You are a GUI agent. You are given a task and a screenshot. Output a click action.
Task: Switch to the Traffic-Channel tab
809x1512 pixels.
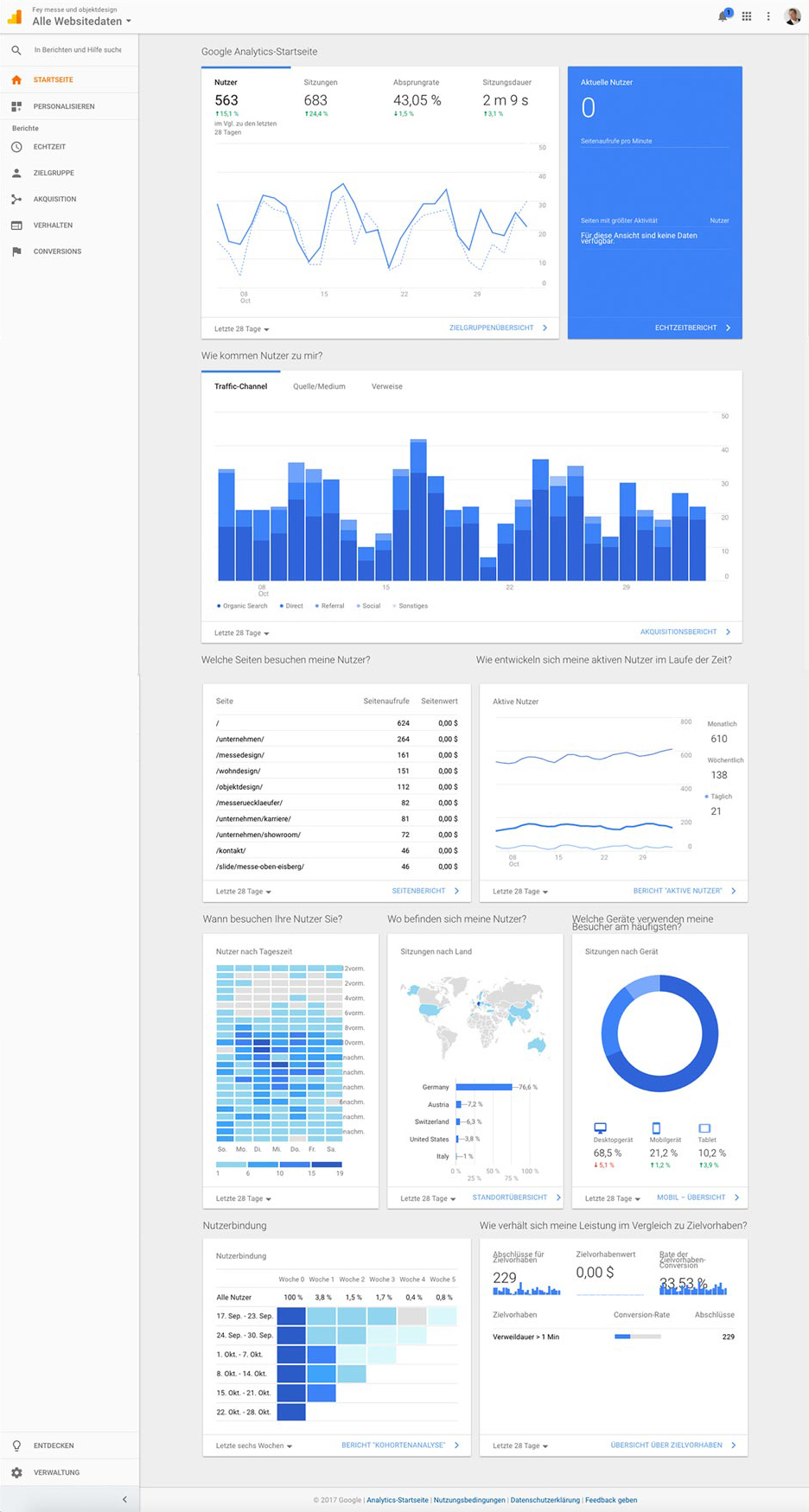(241, 386)
